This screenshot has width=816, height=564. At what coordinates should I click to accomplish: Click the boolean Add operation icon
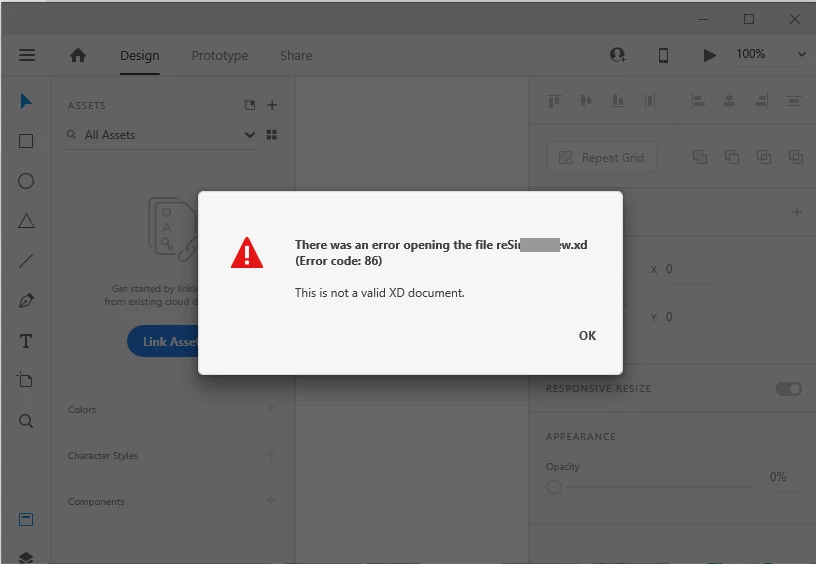700,157
